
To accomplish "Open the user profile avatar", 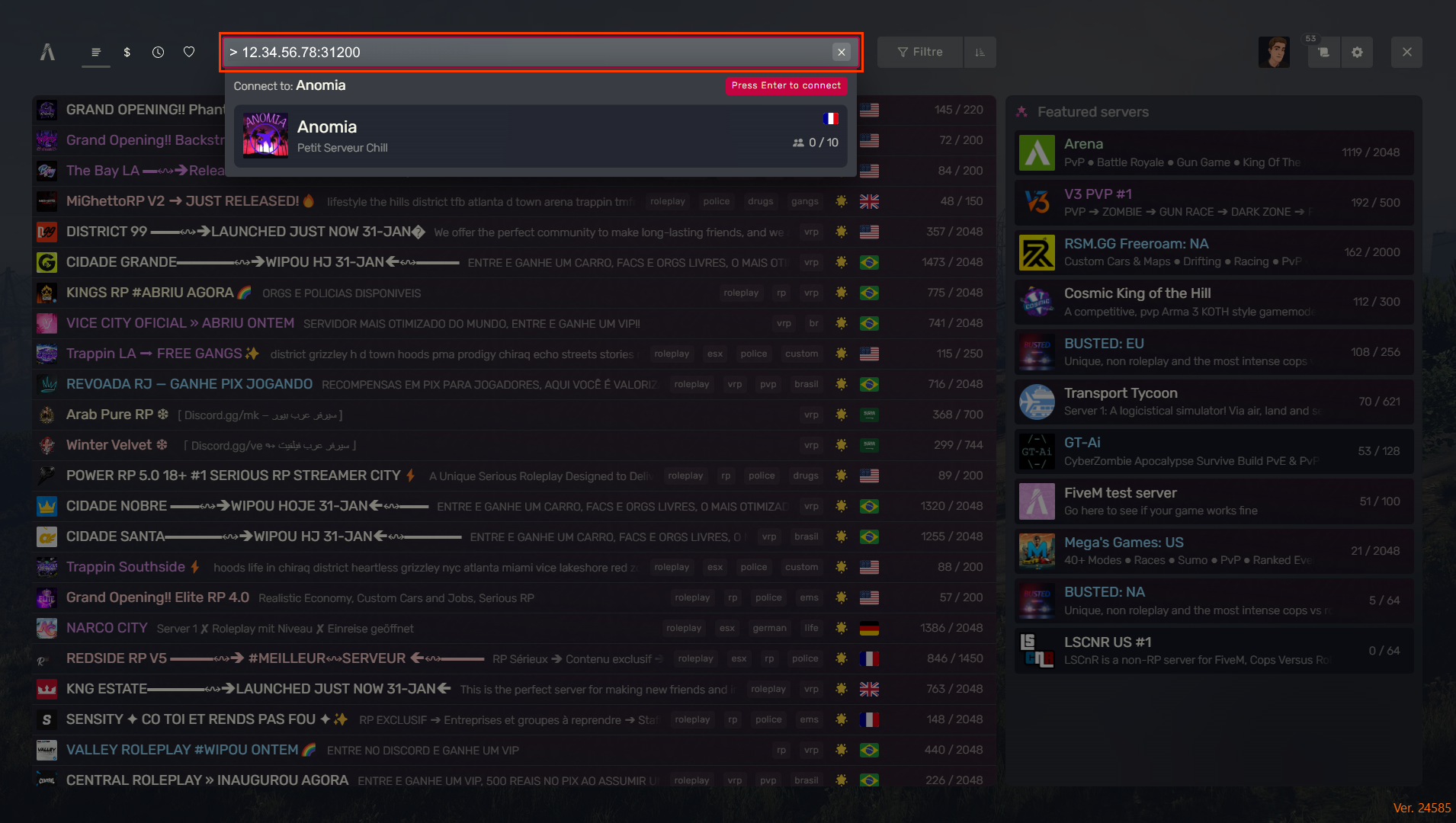I will click(1274, 52).
